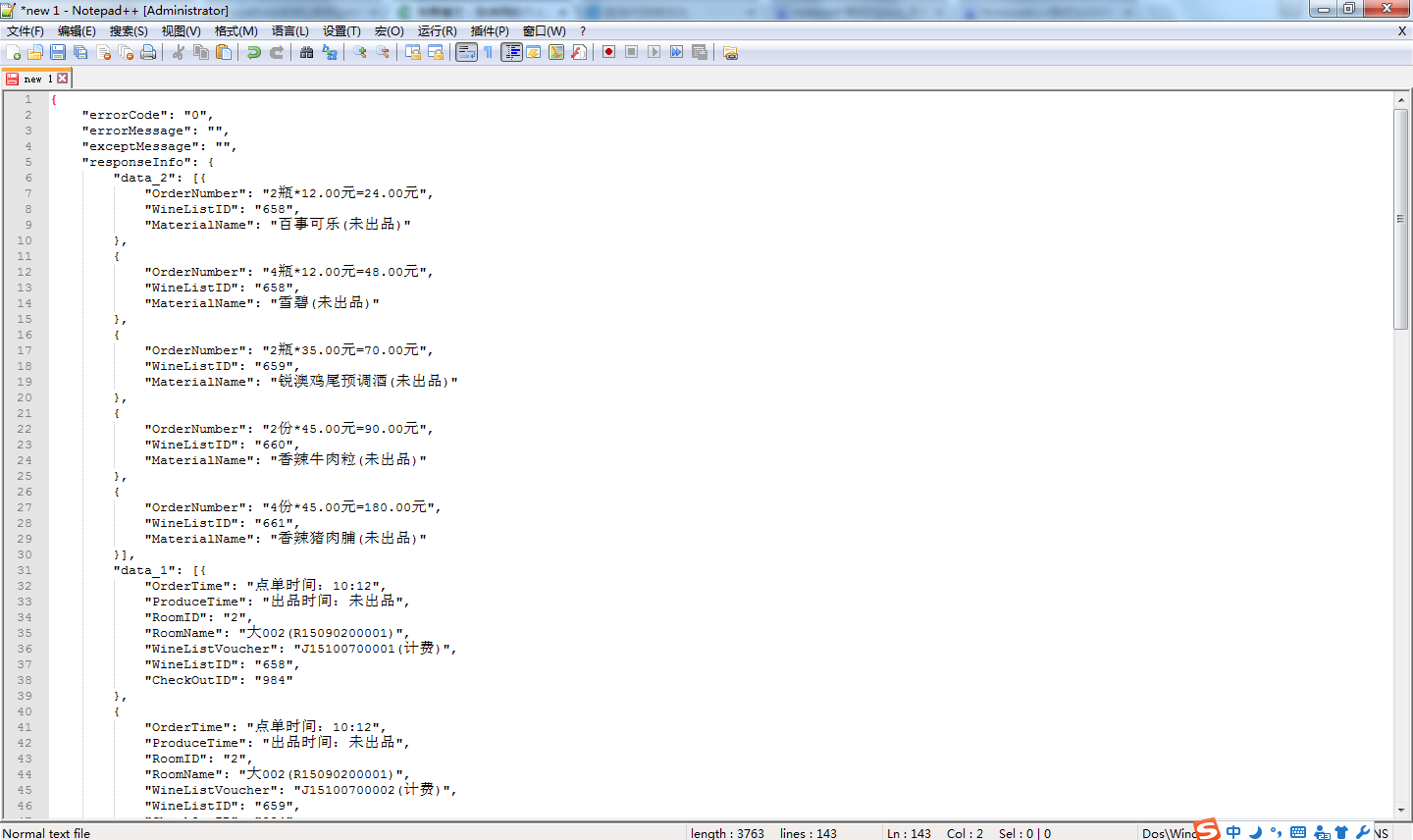Toggle Show All Characters pilcrow icon

489,52
